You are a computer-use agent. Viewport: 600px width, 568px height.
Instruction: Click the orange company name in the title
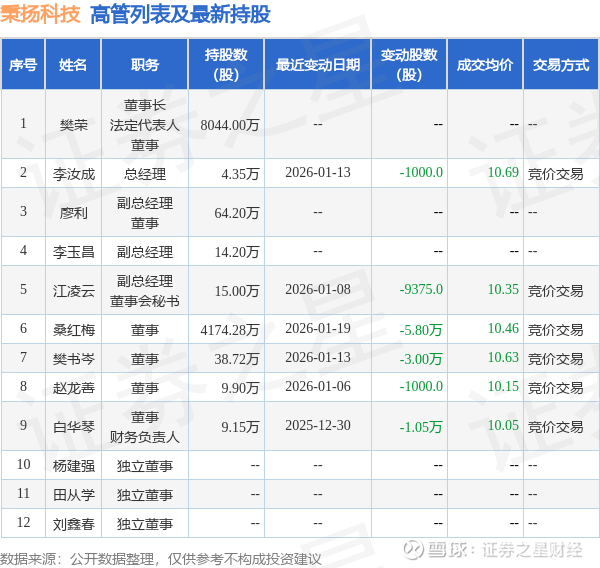(41, 14)
